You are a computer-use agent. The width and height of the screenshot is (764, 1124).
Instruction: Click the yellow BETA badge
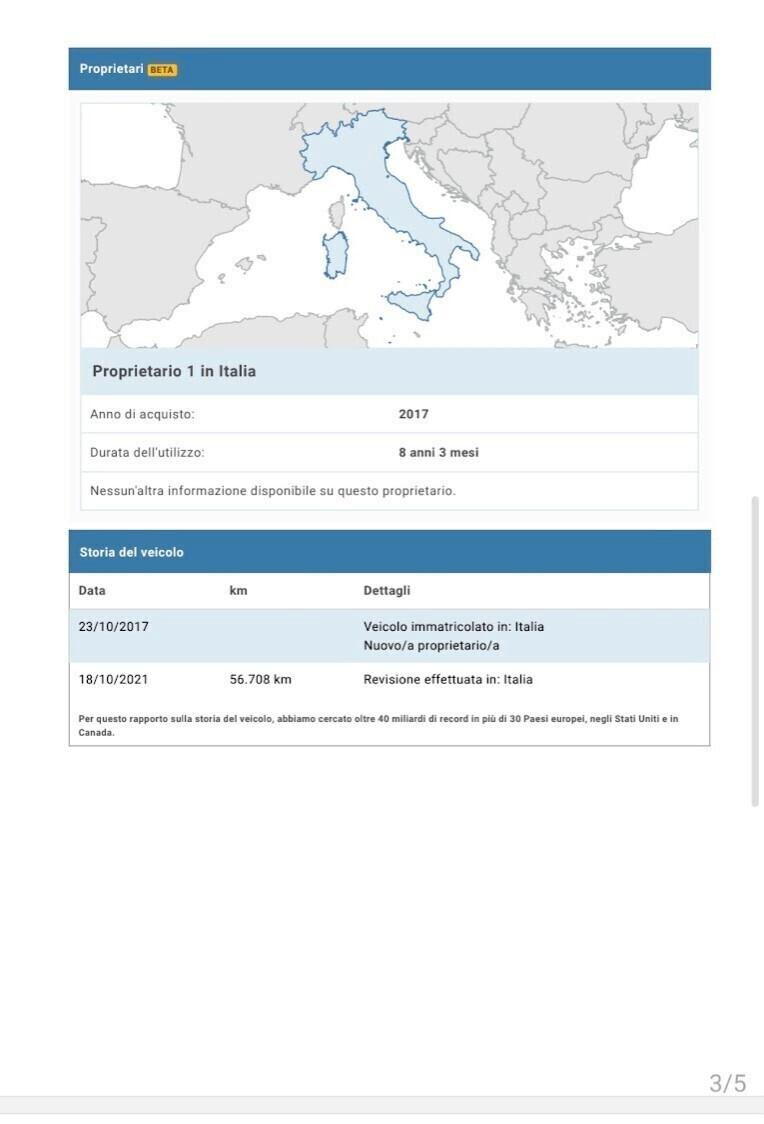162,70
